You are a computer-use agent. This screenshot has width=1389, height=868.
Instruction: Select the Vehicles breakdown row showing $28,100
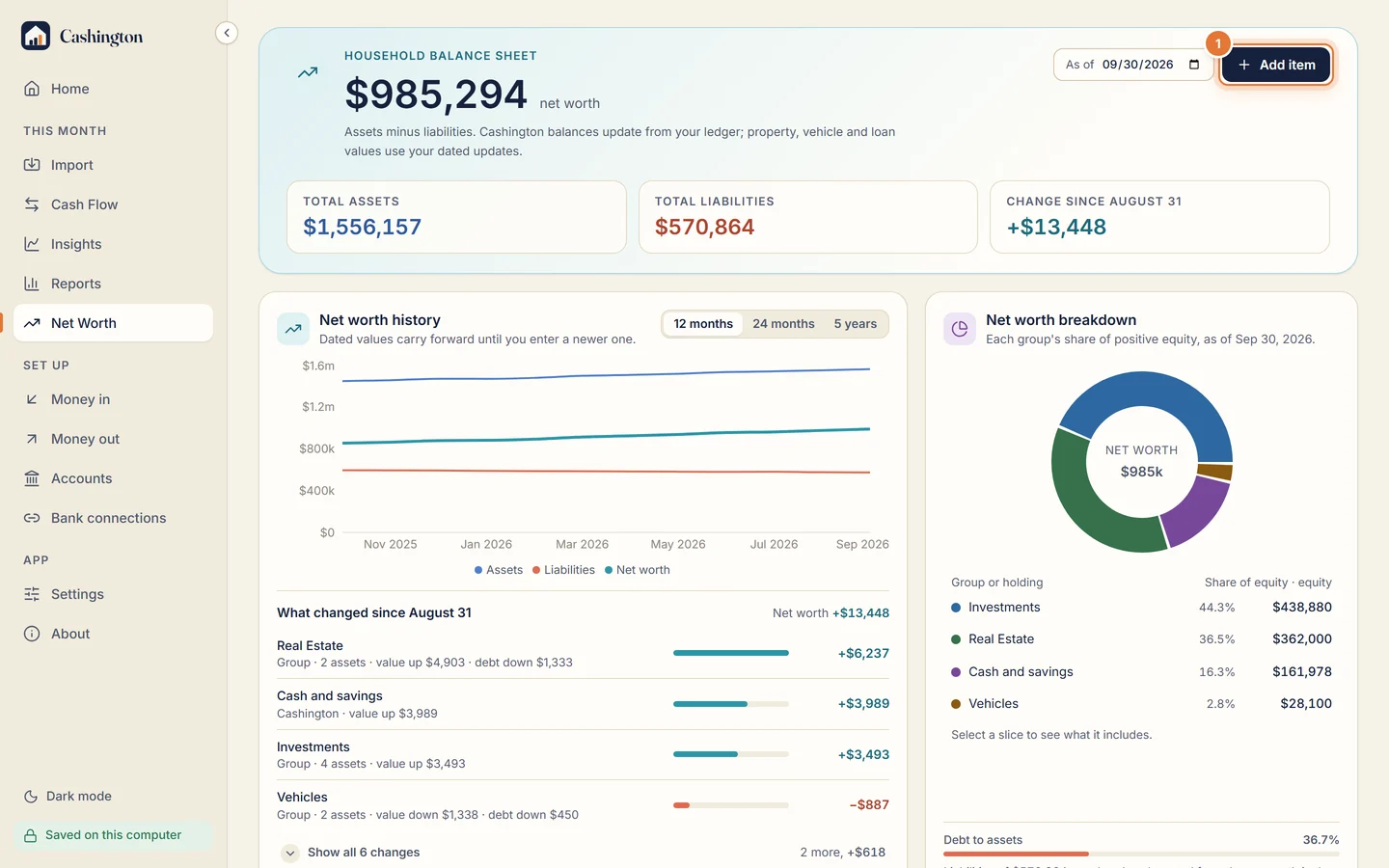(x=1141, y=704)
